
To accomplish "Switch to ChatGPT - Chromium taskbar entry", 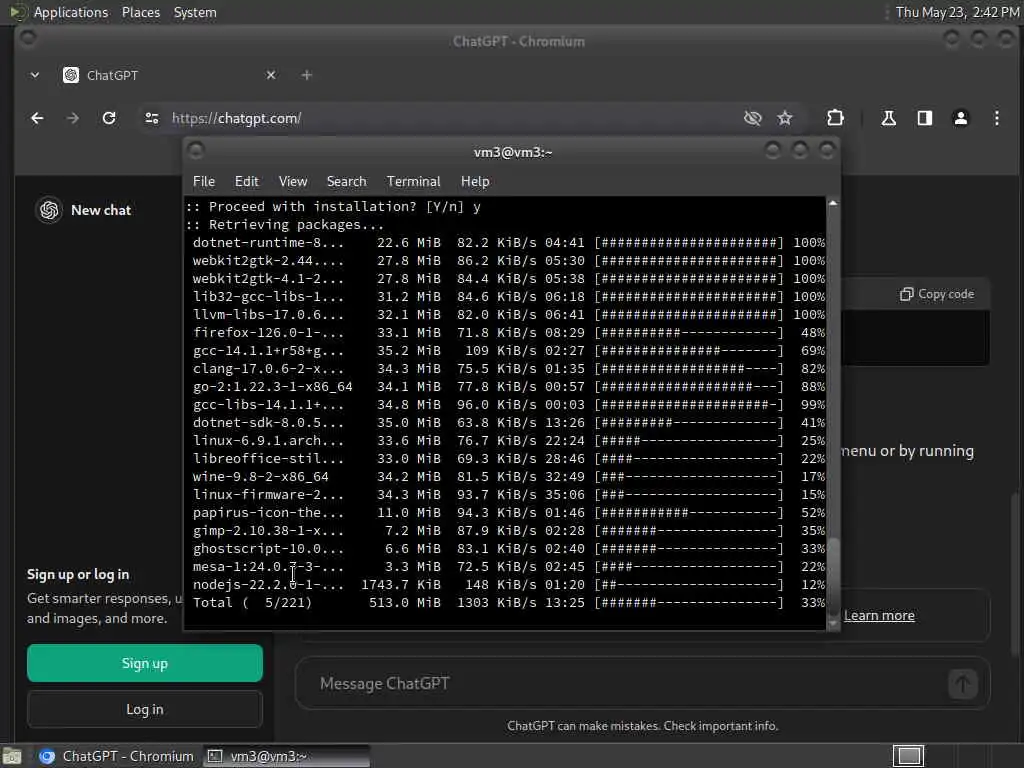I will [x=116, y=756].
